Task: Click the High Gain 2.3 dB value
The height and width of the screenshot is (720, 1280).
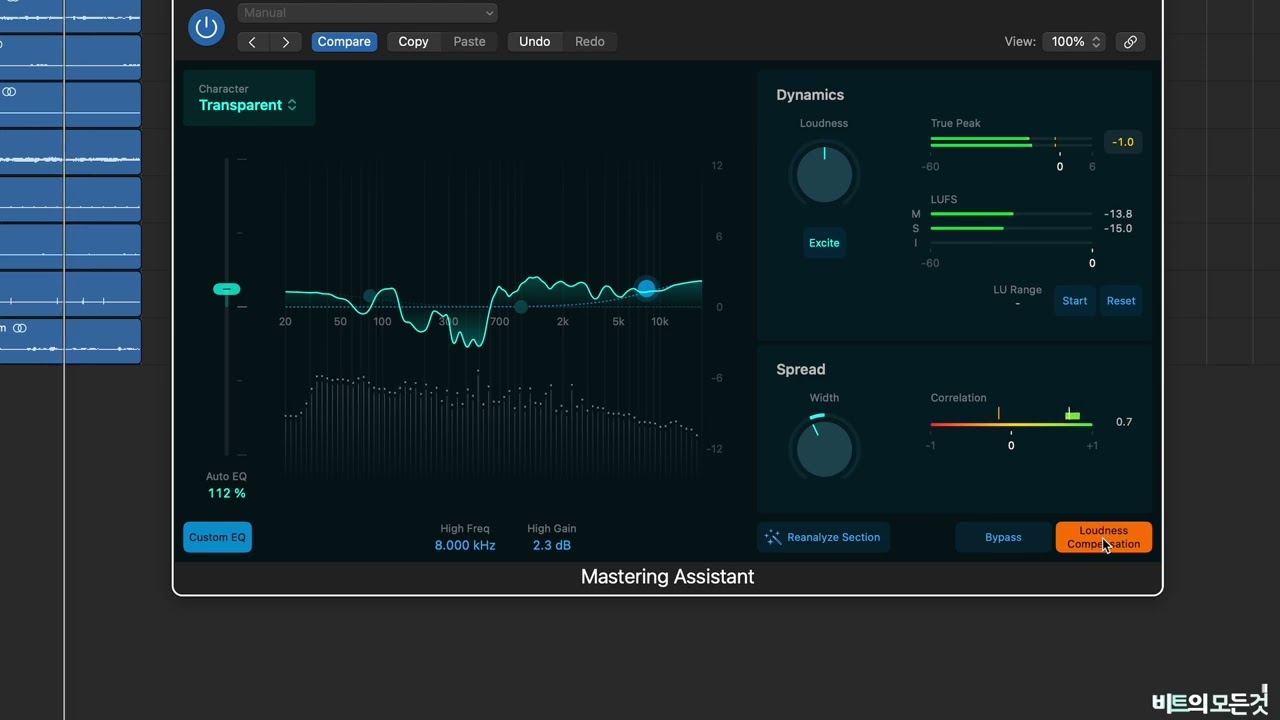Action: tap(552, 546)
